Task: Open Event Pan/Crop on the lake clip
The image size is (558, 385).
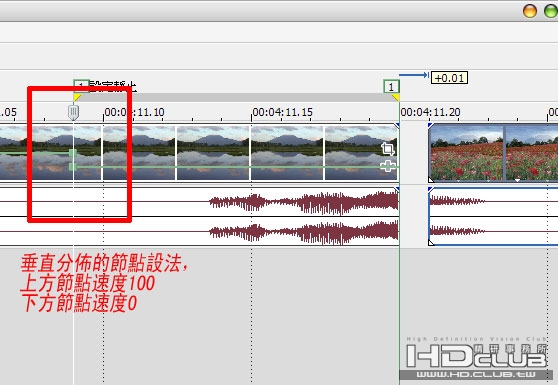Action: point(388,149)
